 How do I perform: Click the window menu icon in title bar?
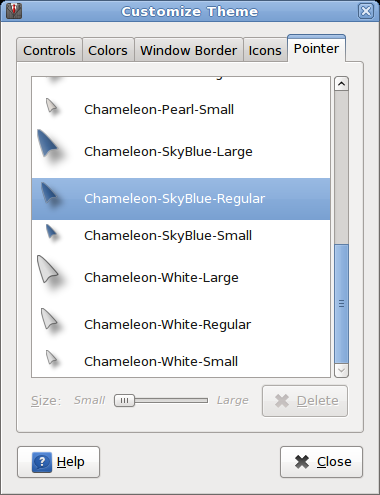[14, 11]
